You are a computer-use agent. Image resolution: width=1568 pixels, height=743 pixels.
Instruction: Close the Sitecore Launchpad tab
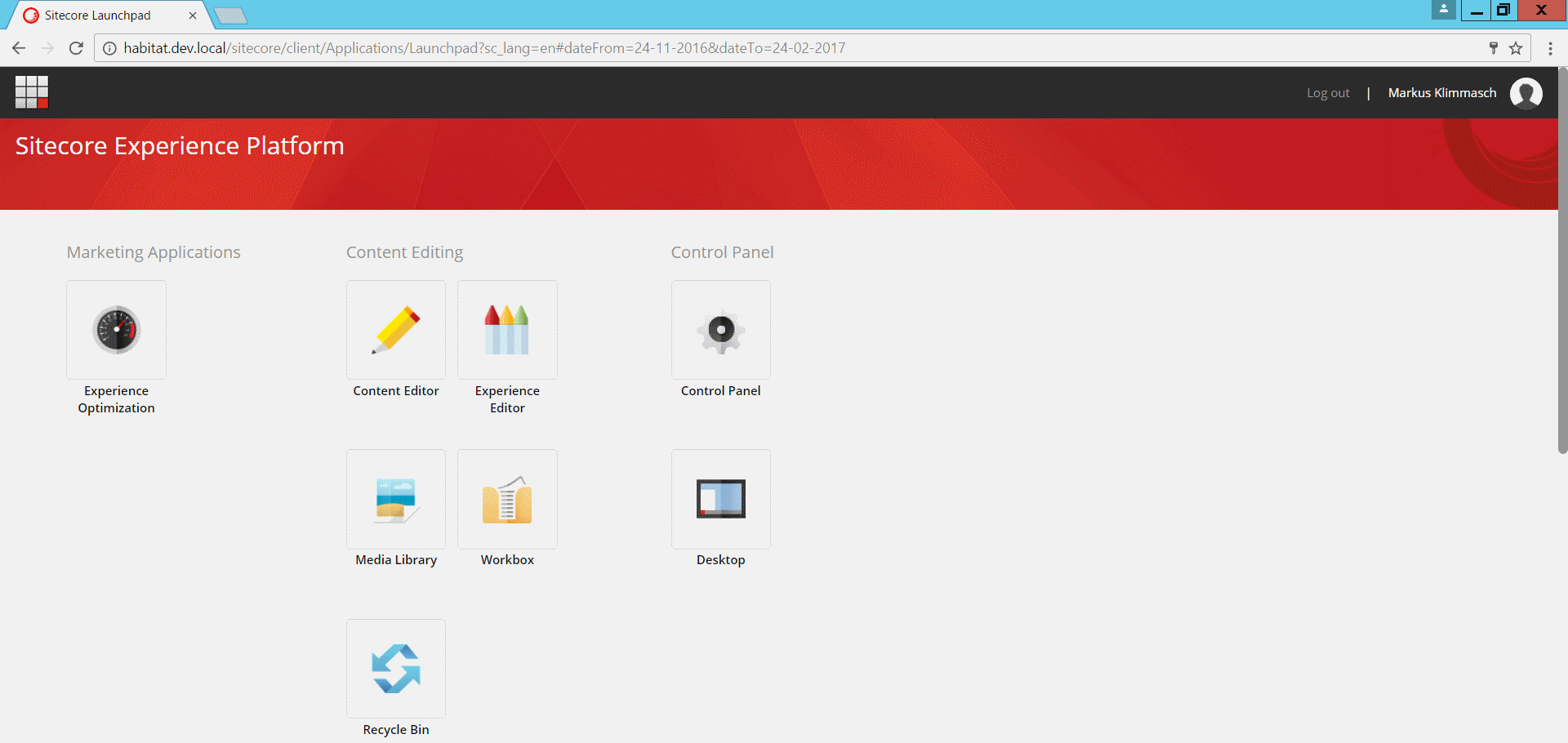pyautogui.click(x=193, y=16)
